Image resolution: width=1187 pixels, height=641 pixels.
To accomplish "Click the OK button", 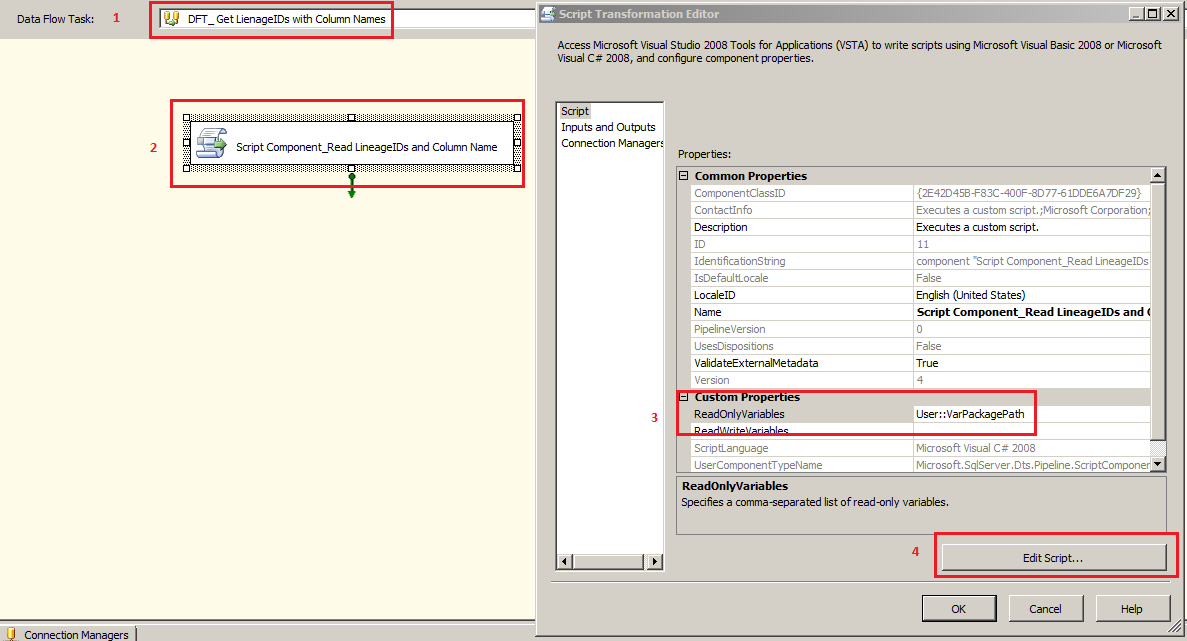I will pos(958,608).
